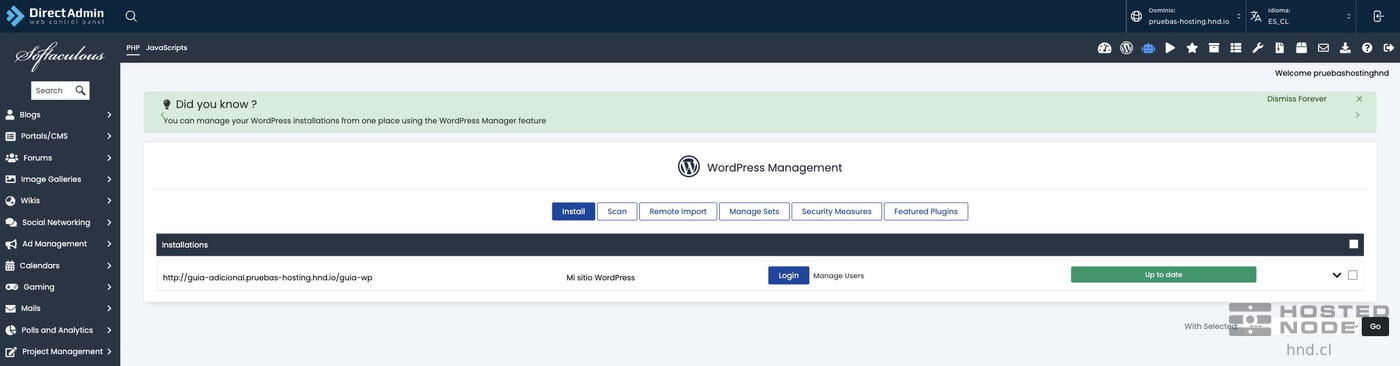
Task: Click the Calendars category icon
Action: 11,266
